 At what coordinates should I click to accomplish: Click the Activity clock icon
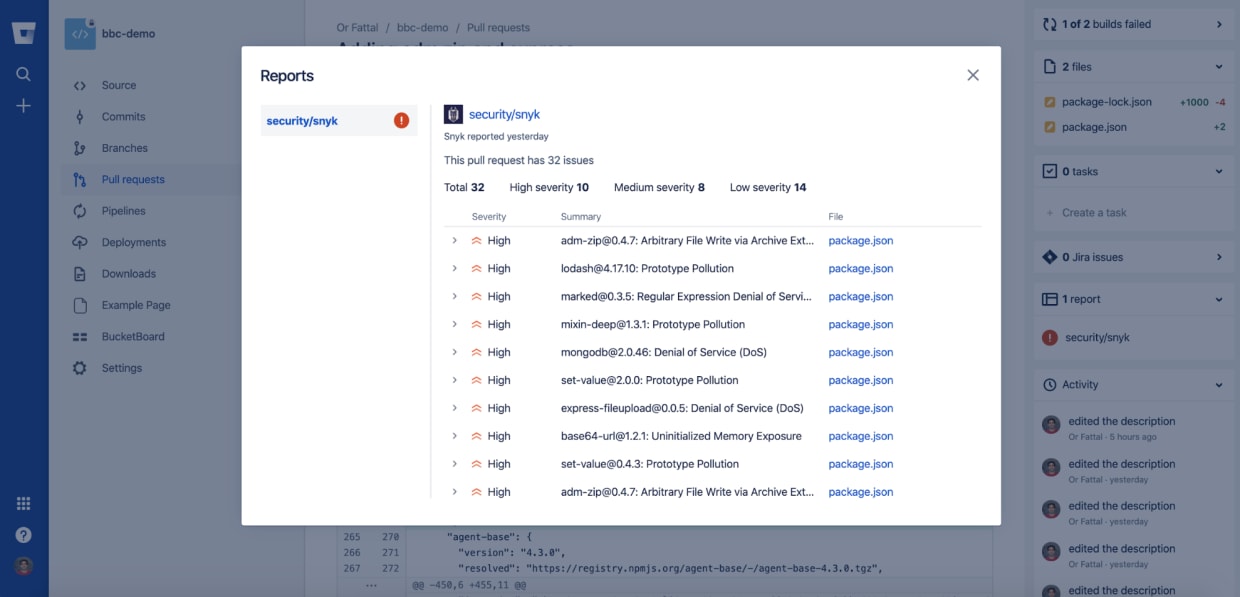click(x=1050, y=385)
